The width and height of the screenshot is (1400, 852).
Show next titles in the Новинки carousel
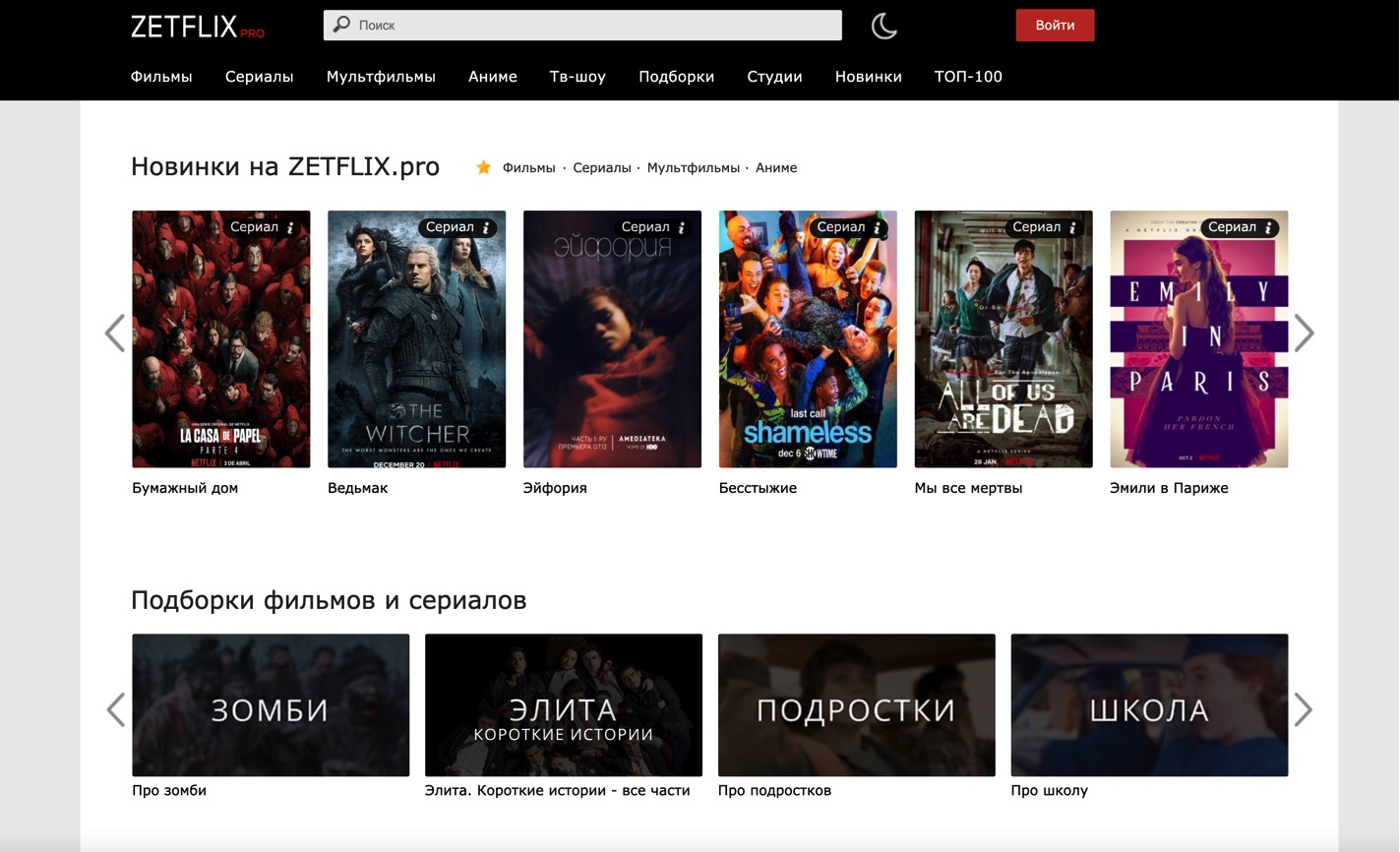[1304, 334]
